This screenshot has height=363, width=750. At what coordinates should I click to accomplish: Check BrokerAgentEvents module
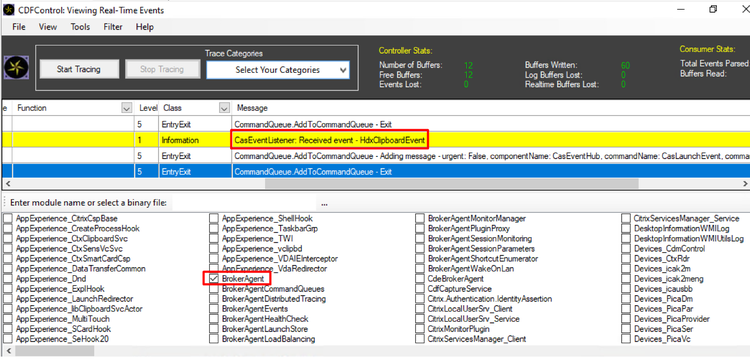(x=214, y=309)
